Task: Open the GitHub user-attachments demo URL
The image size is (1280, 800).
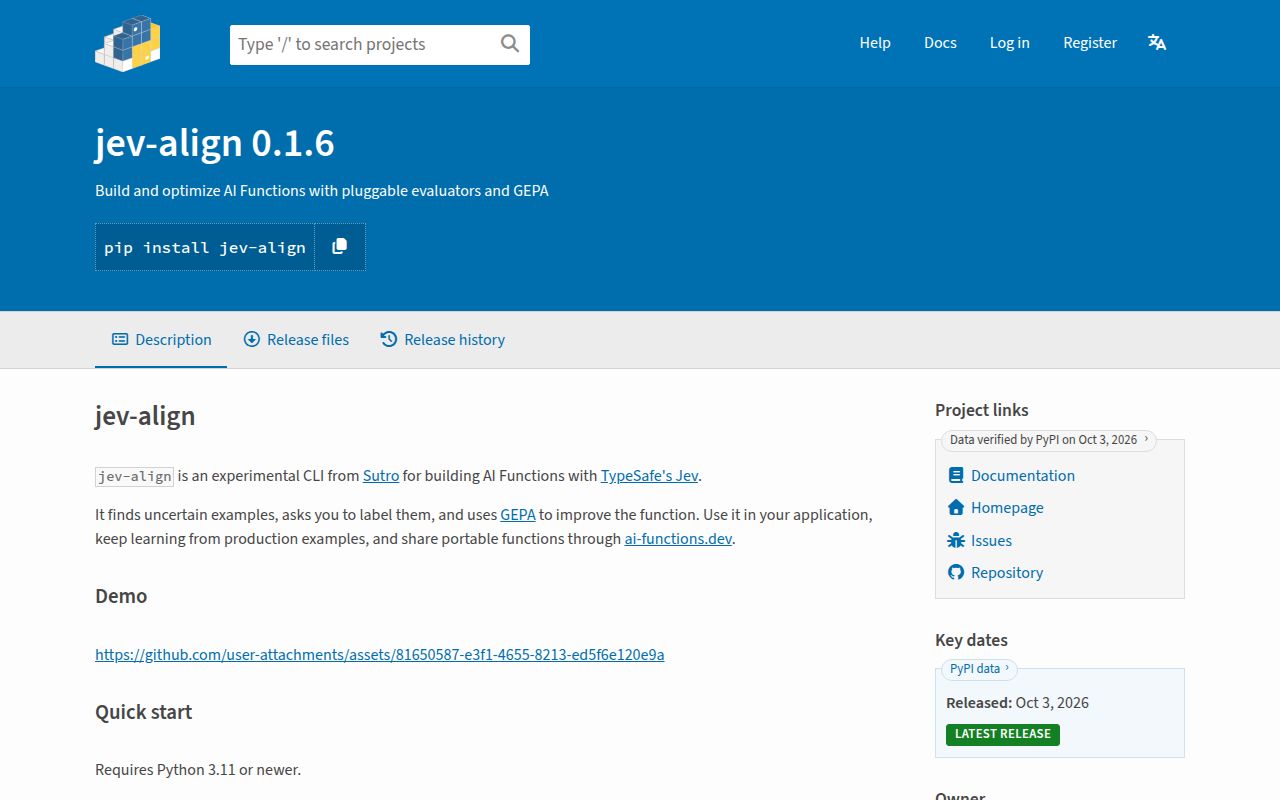Action: pyautogui.click(x=380, y=655)
